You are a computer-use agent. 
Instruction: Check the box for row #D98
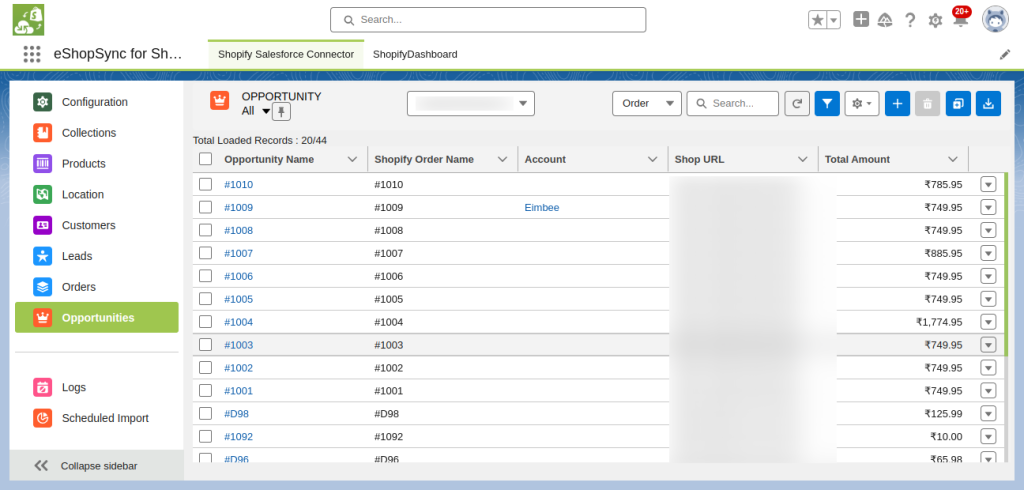(206, 413)
